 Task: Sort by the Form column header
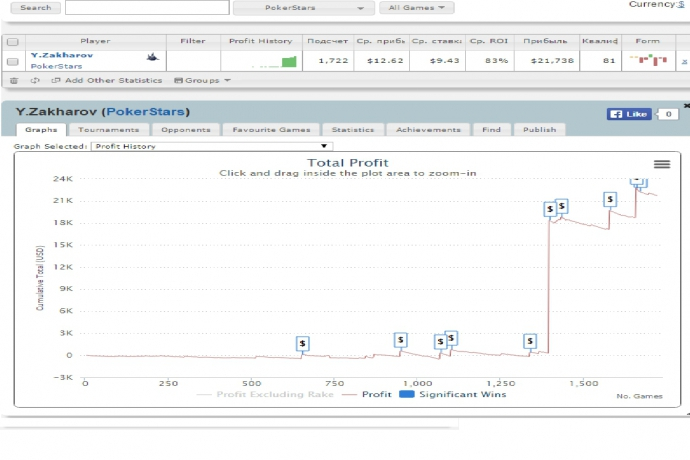tap(648, 41)
